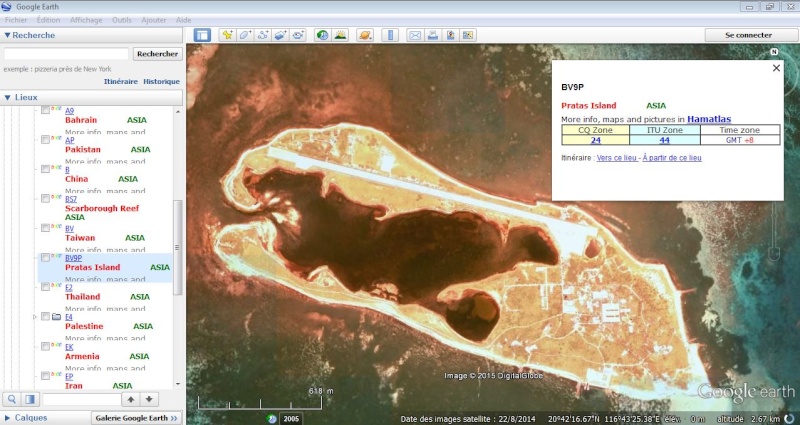Click the panel transparency icon under Lieux

[30, 399]
